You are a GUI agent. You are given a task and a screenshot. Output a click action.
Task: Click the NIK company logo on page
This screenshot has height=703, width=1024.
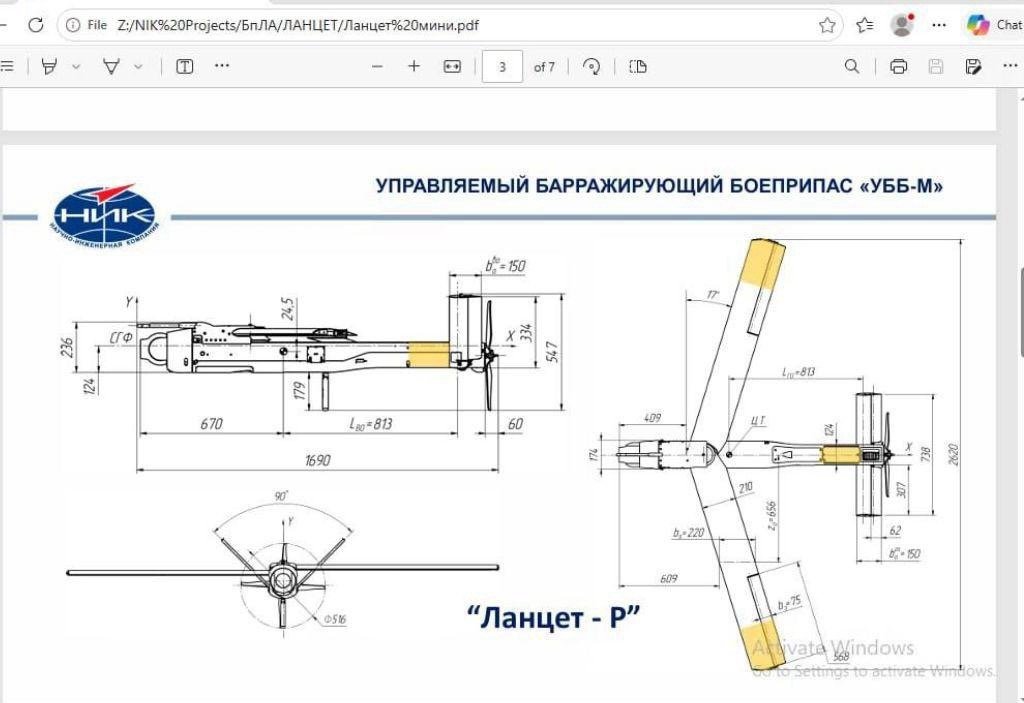point(105,216)
